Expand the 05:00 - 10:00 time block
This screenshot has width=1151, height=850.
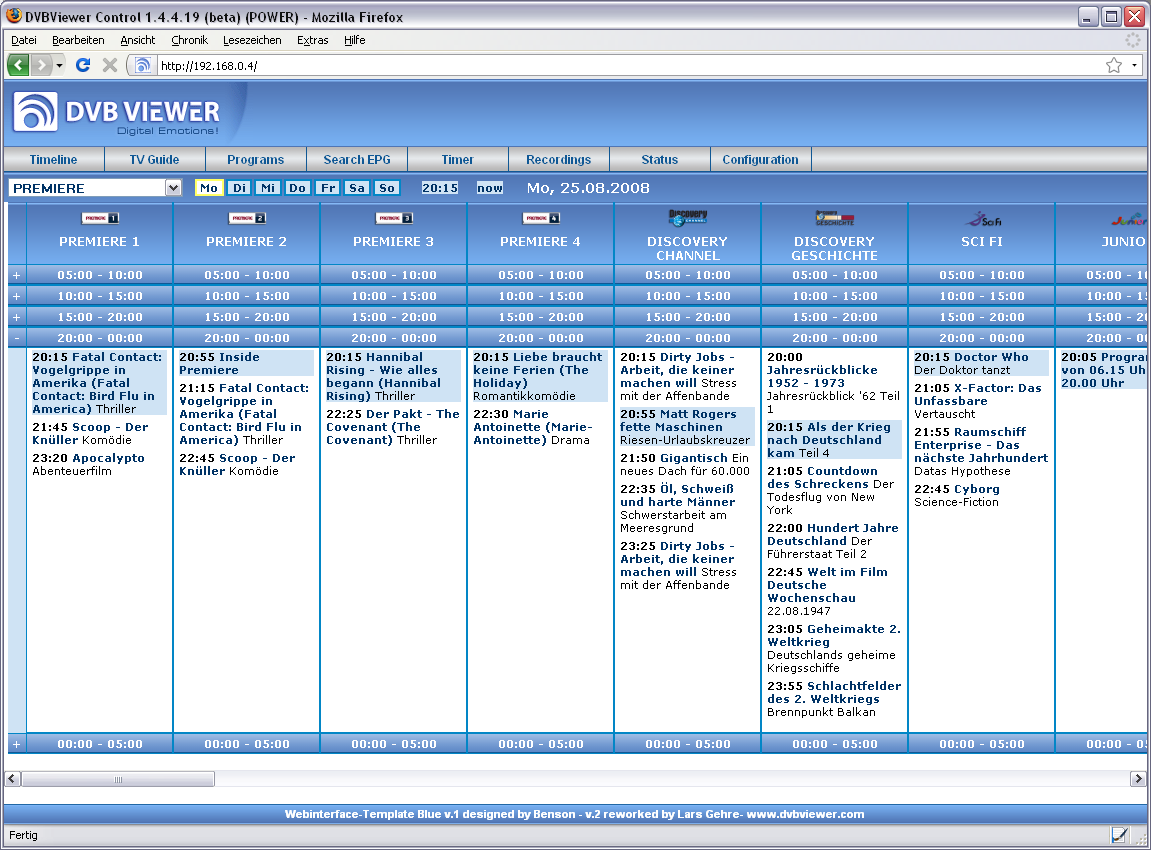tap(16, 275)
